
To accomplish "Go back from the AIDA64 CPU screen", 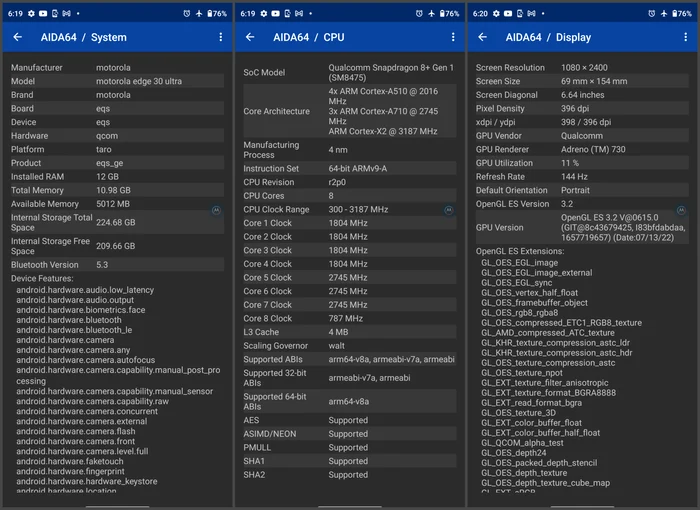I will point(250,37).
